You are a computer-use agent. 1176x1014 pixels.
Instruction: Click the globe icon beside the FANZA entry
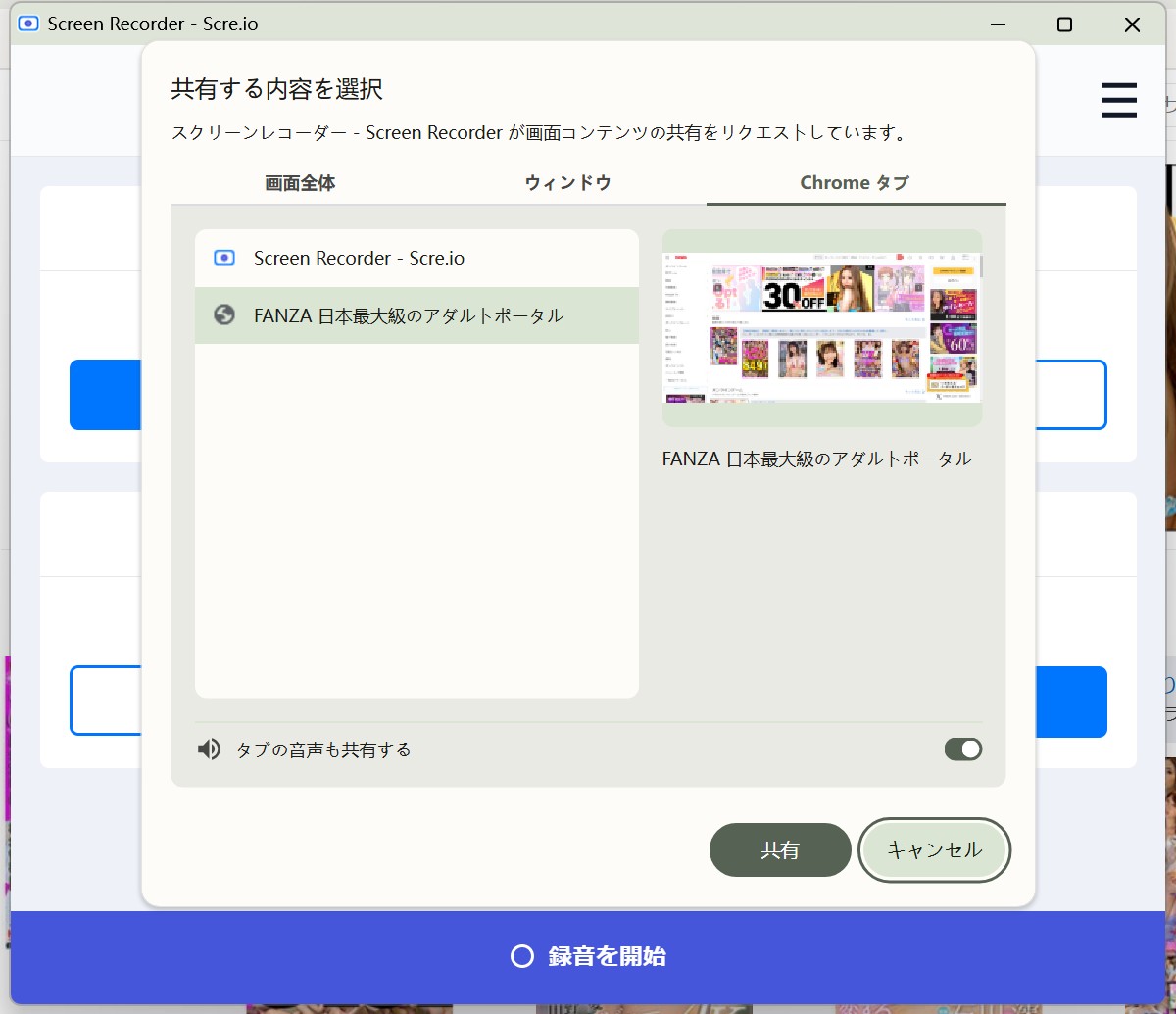point(224,315)
